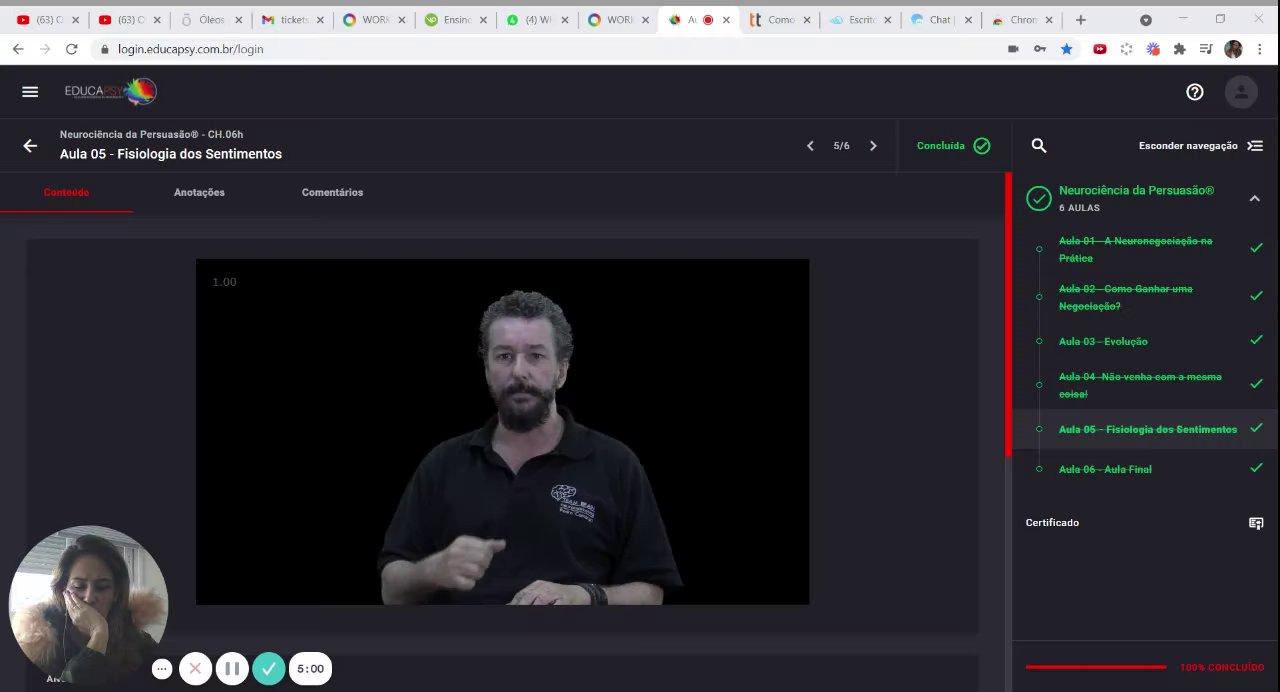The image size is (1280, 692).
Task: Click the checkmark beside Aula 04
Action: pyautogui.click(x=1256, y=384)
